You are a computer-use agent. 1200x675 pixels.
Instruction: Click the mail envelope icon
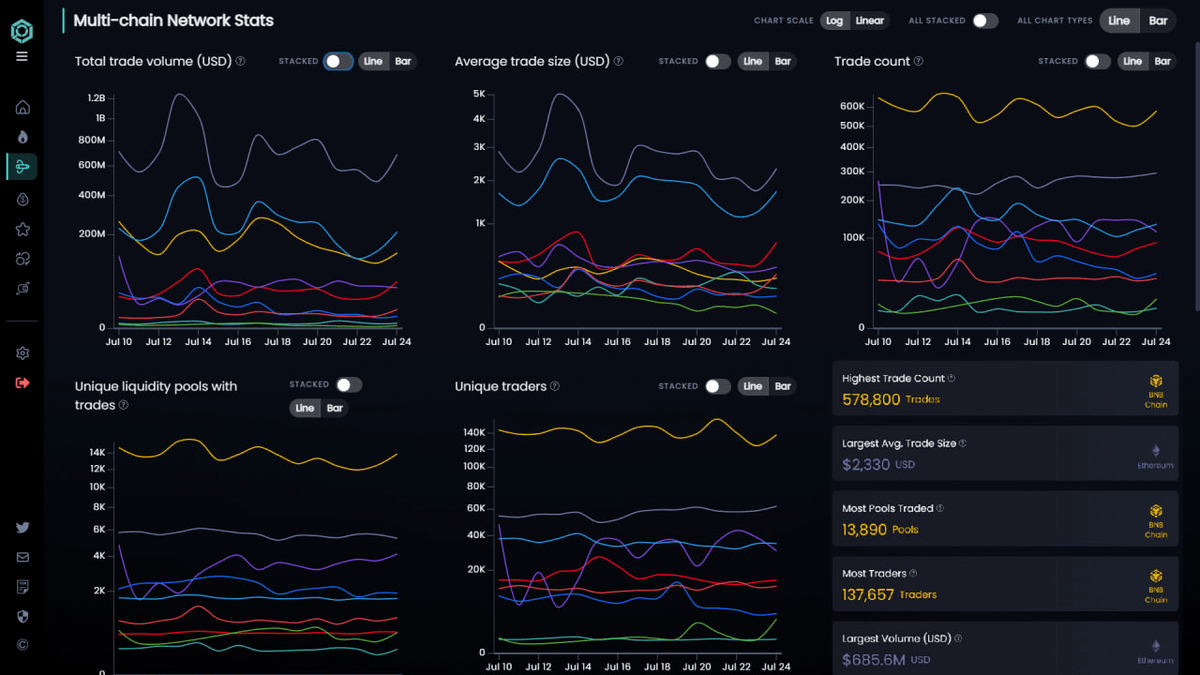tap(22, 557)
